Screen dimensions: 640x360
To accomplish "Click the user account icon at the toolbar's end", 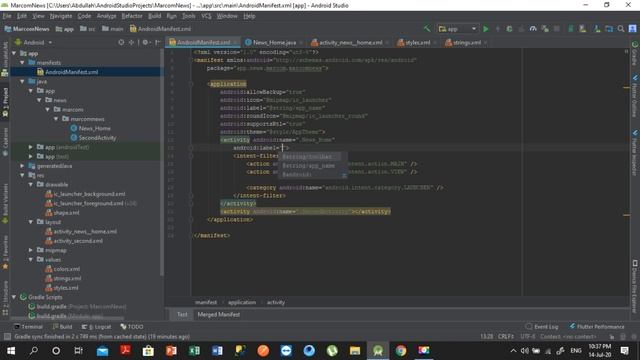I will point(632,29).
